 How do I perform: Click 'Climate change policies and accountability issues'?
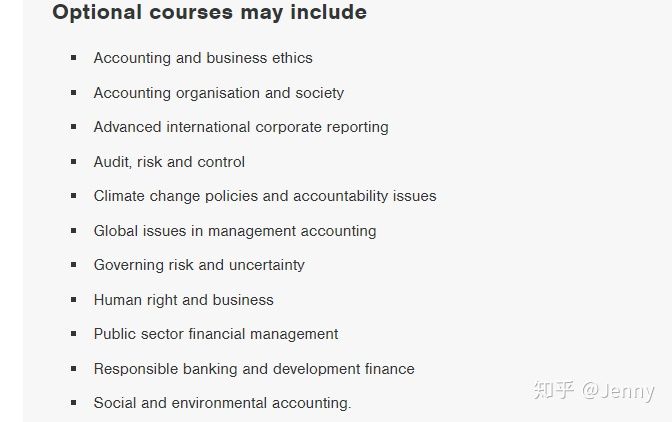click(265, 196)
